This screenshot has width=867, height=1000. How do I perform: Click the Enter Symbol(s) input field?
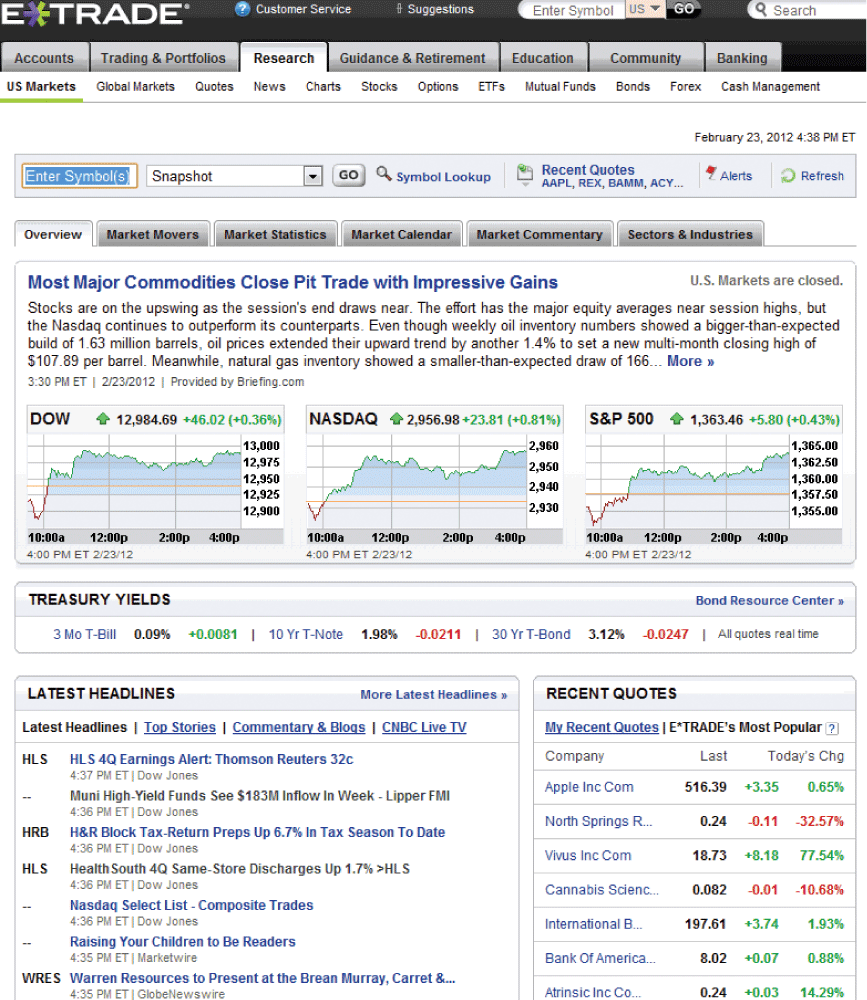click(79, 176)
